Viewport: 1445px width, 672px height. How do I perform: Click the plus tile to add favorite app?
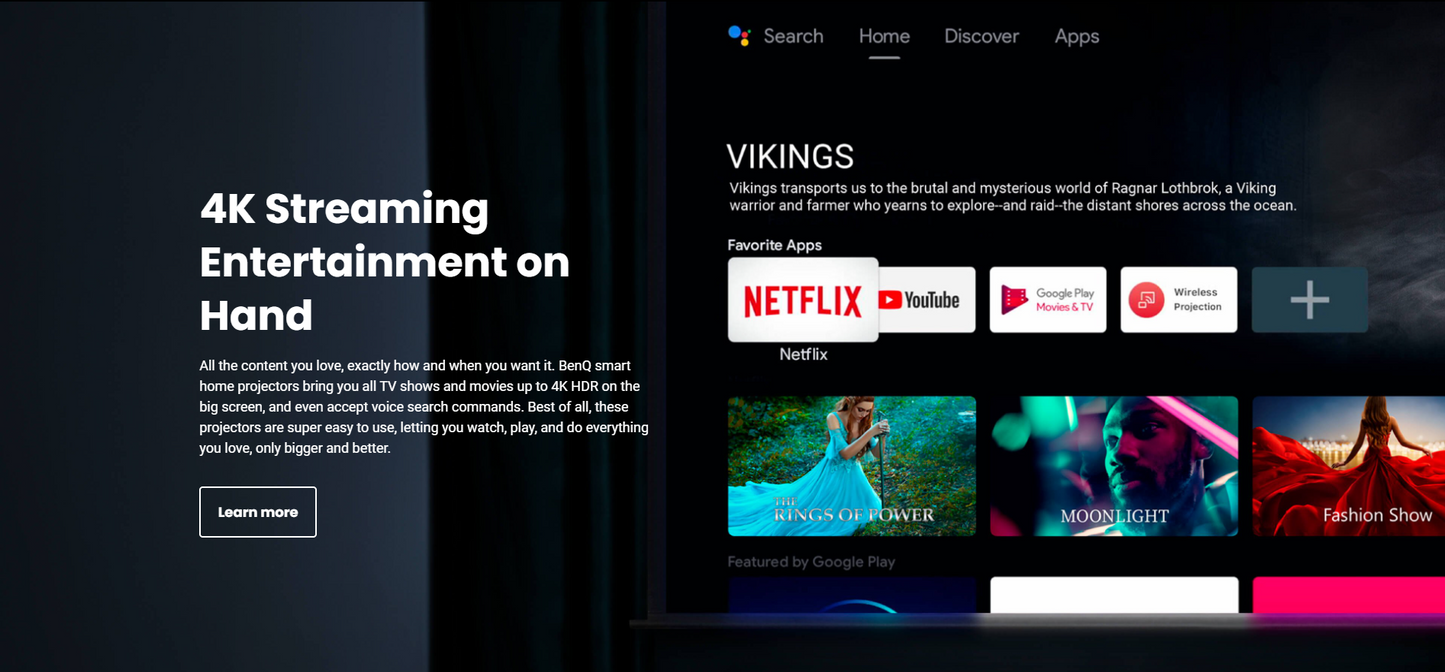click(1309, 300)
